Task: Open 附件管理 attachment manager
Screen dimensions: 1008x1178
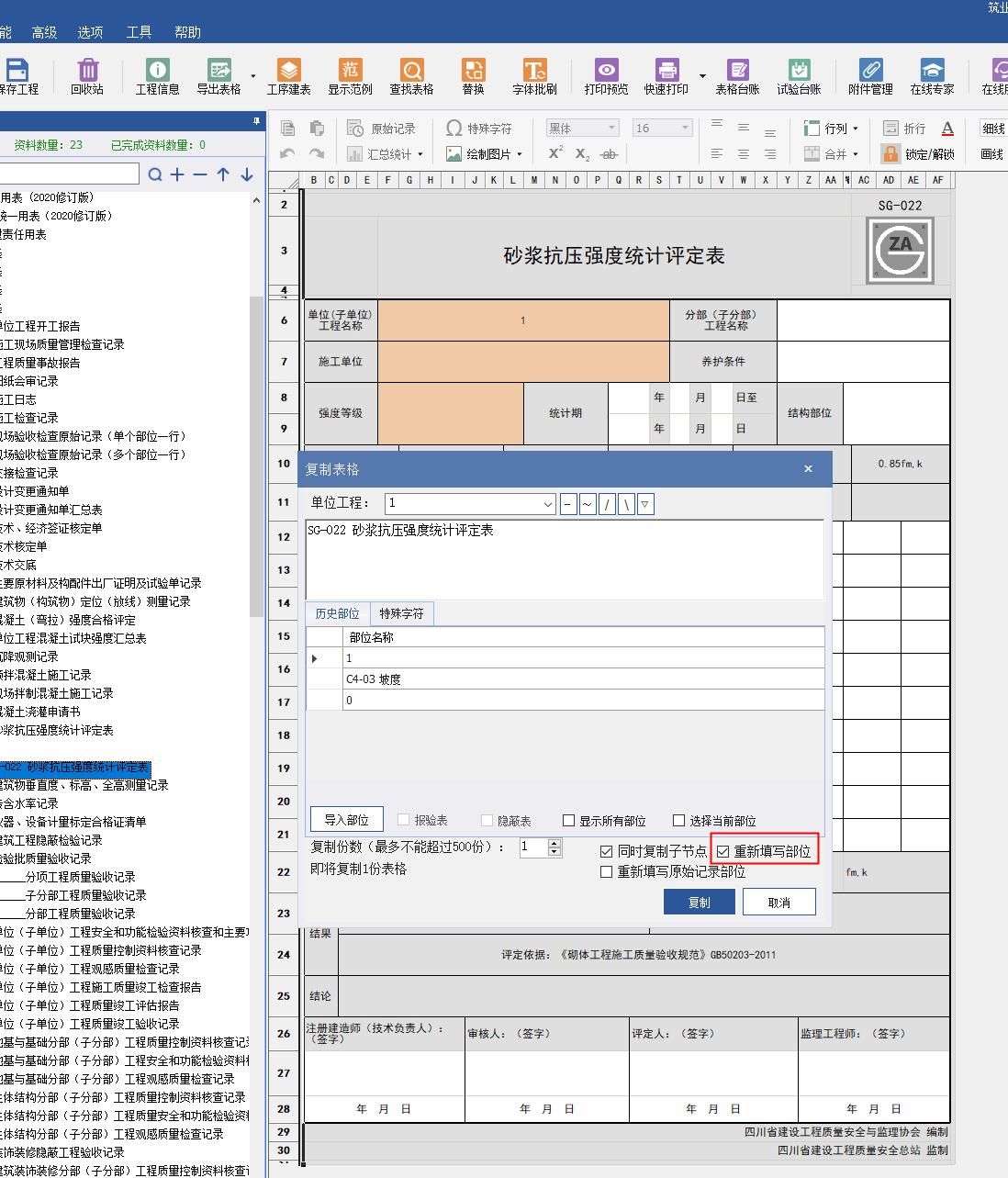Action: point(870,71)
